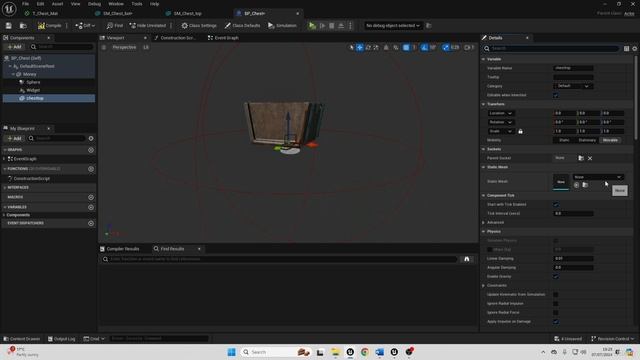Switch to T_Chest_Mat tab
This screenshot has height=360, width=640.
[45, 13]
